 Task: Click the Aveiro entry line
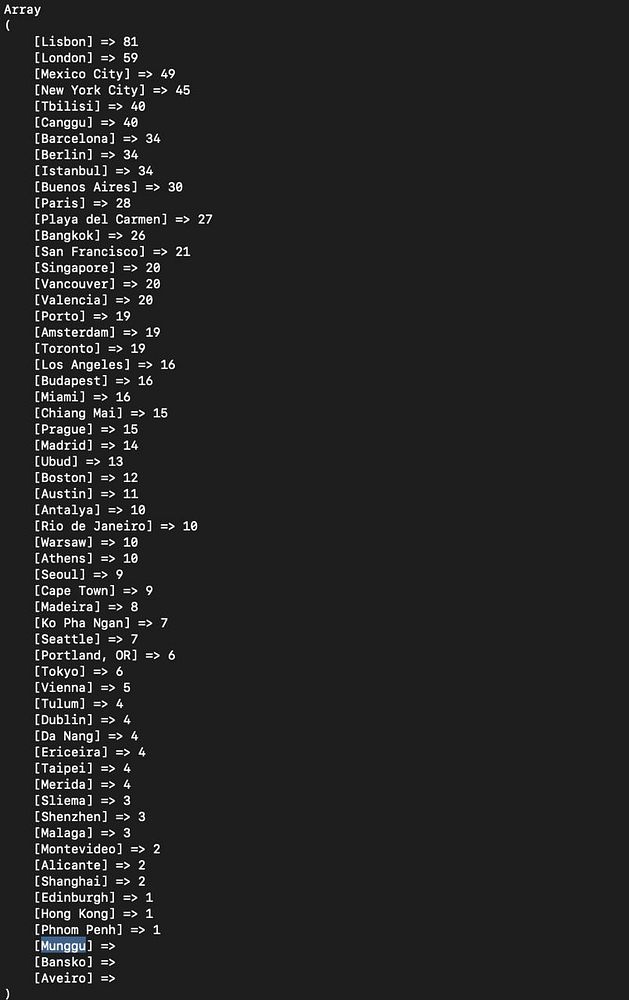(x=75, y=978)
